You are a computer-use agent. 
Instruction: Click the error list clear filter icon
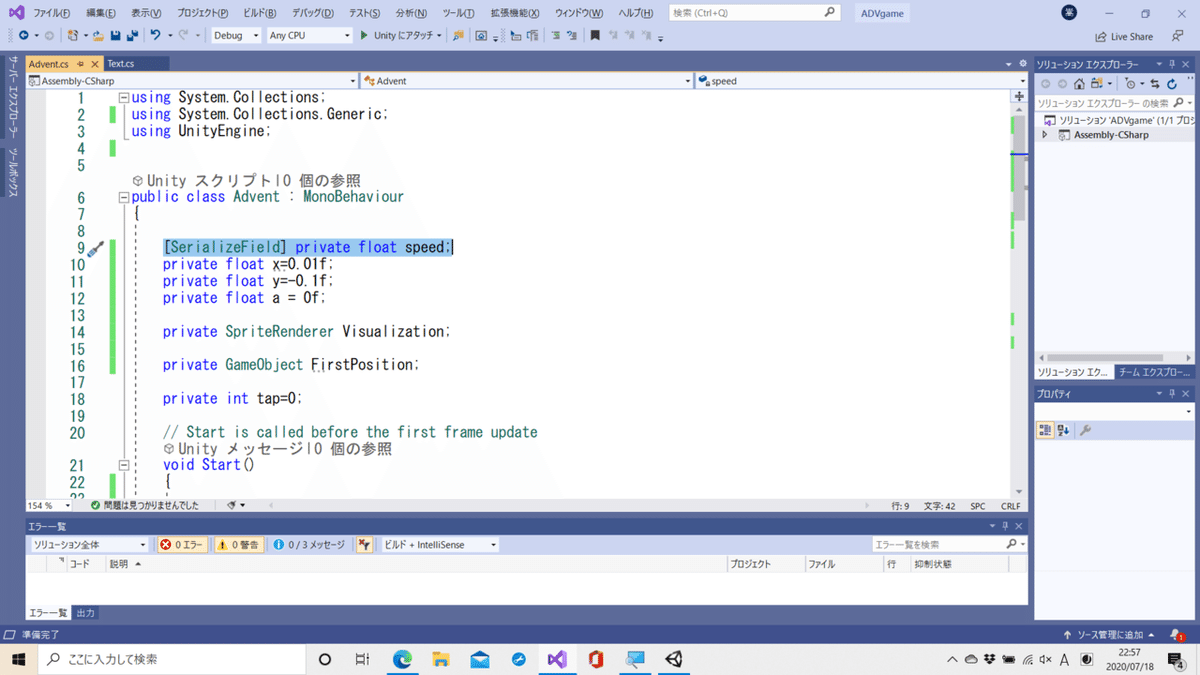coord(364,545)
